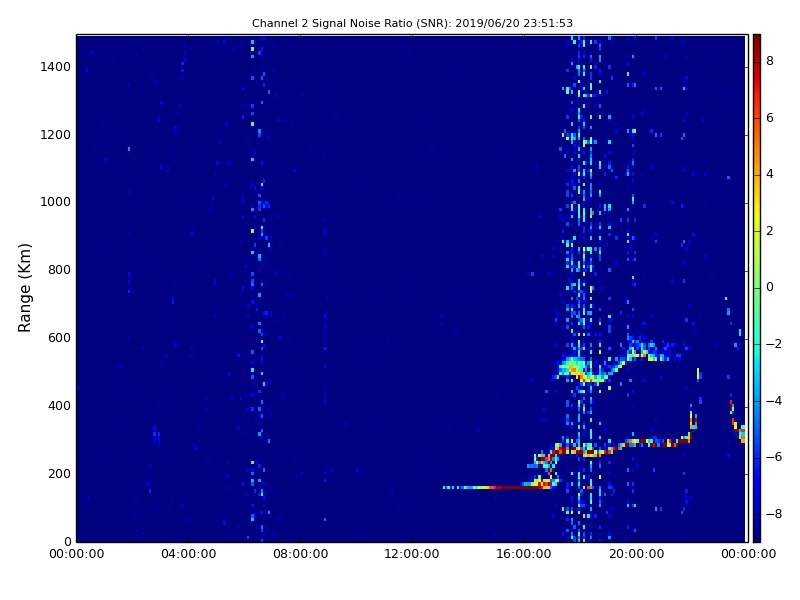This screenshot has height=600, width=800.
Task: Click the colorbar label 4
Action: [770, 174]
